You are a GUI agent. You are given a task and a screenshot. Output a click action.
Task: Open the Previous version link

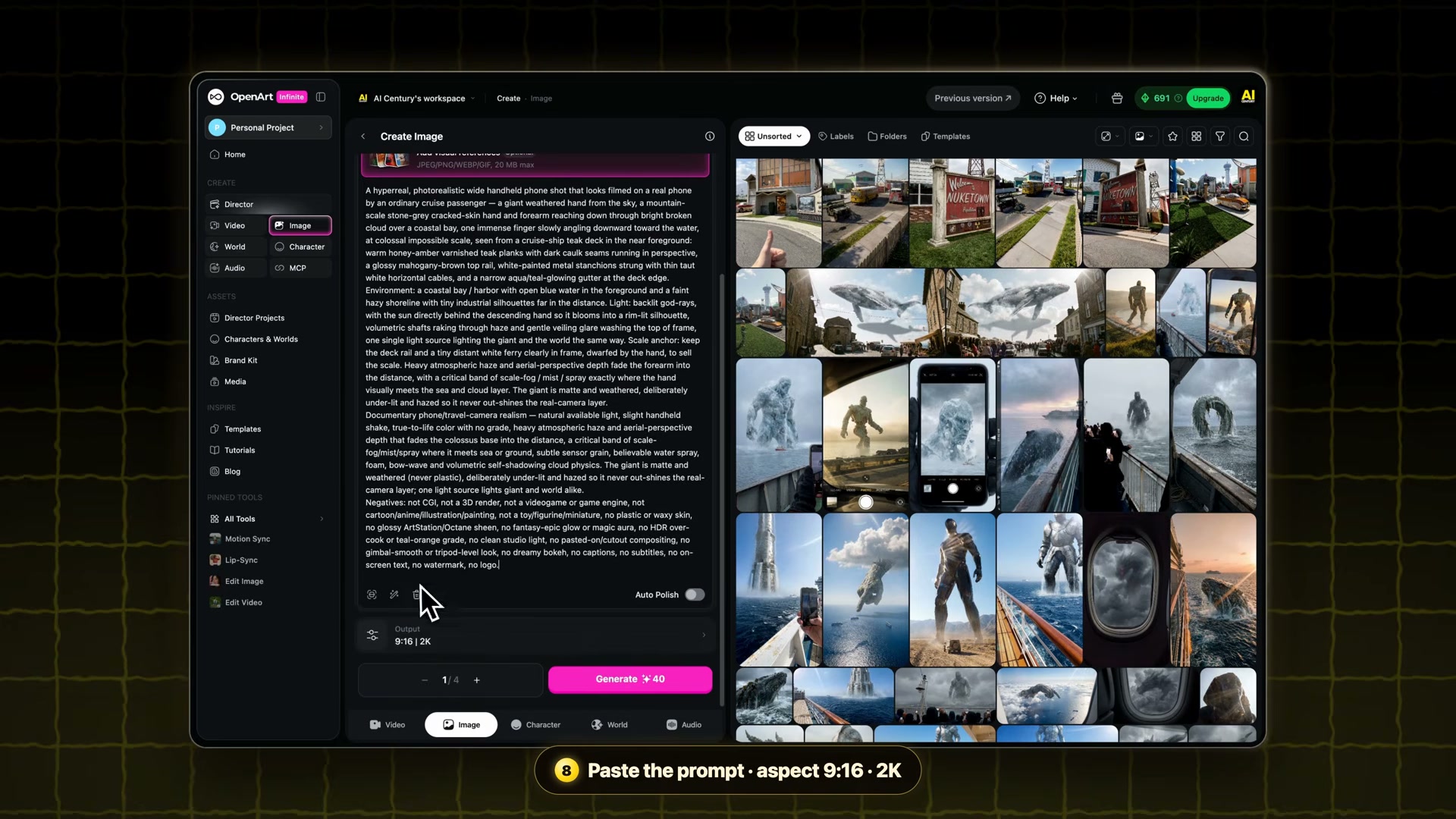point(973,98)
